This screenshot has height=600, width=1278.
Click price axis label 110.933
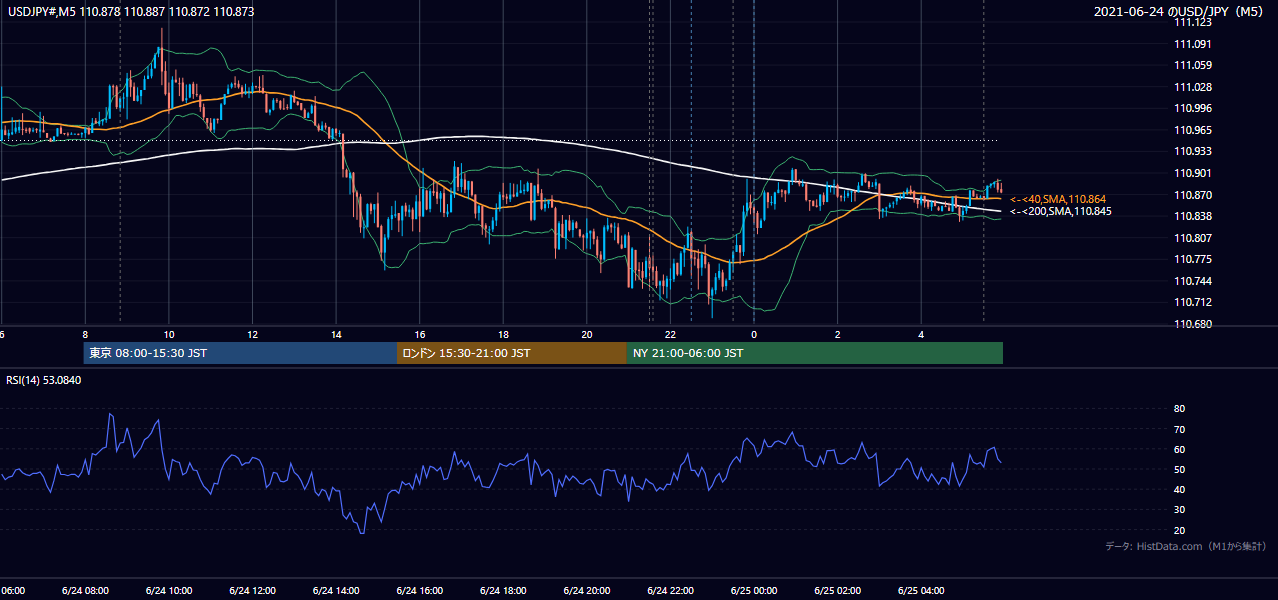point(1193,151)
